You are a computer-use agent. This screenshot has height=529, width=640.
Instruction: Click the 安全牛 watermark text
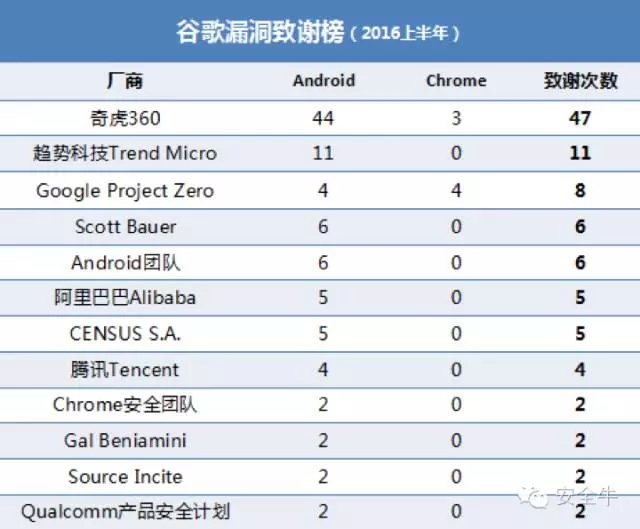(x=587, y=497)
